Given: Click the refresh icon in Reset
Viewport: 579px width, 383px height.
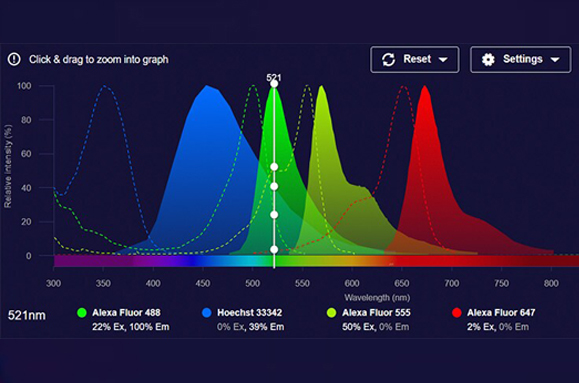Looking at the screenshot, I should click(x=388, y=59).
